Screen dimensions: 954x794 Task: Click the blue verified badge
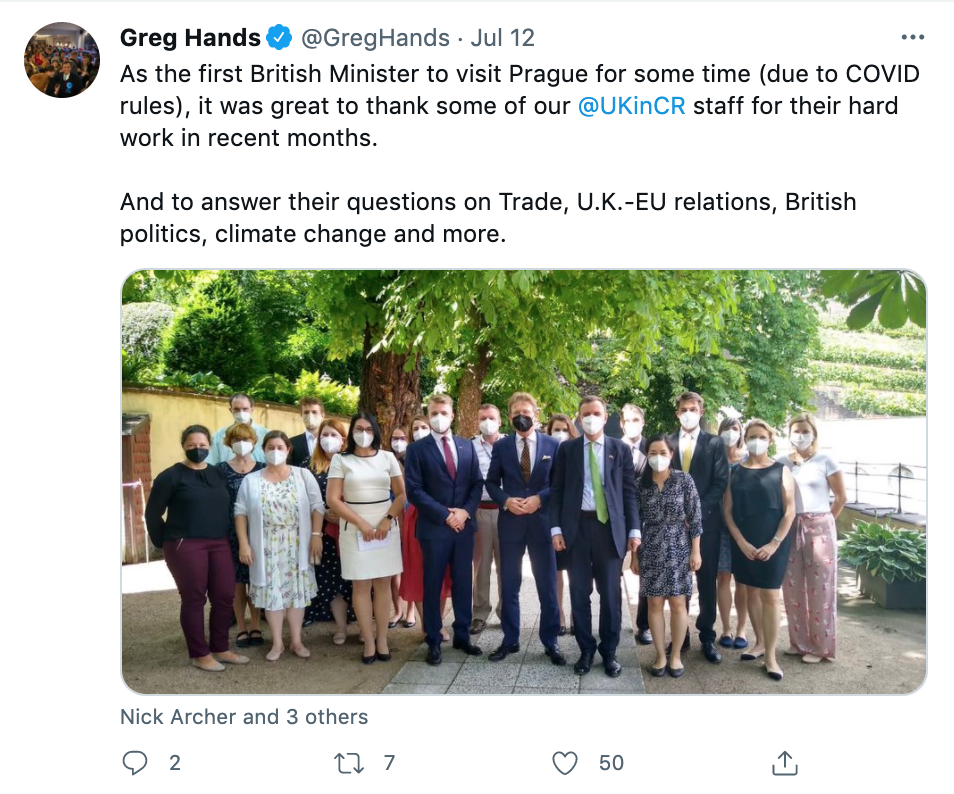(279, 38)
